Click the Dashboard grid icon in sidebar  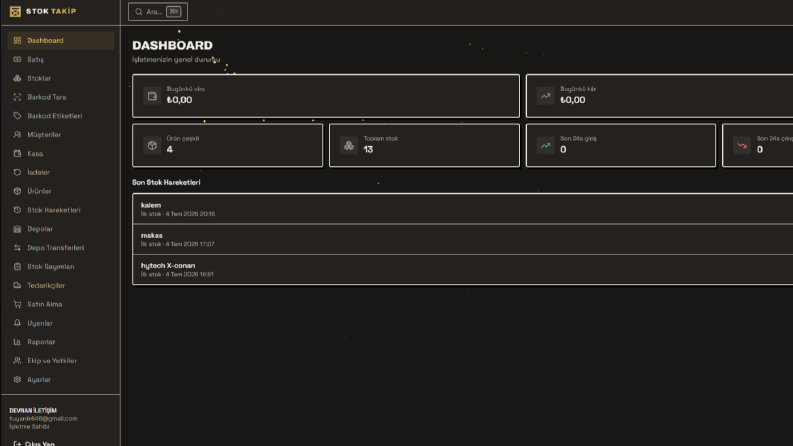[17, 40]
